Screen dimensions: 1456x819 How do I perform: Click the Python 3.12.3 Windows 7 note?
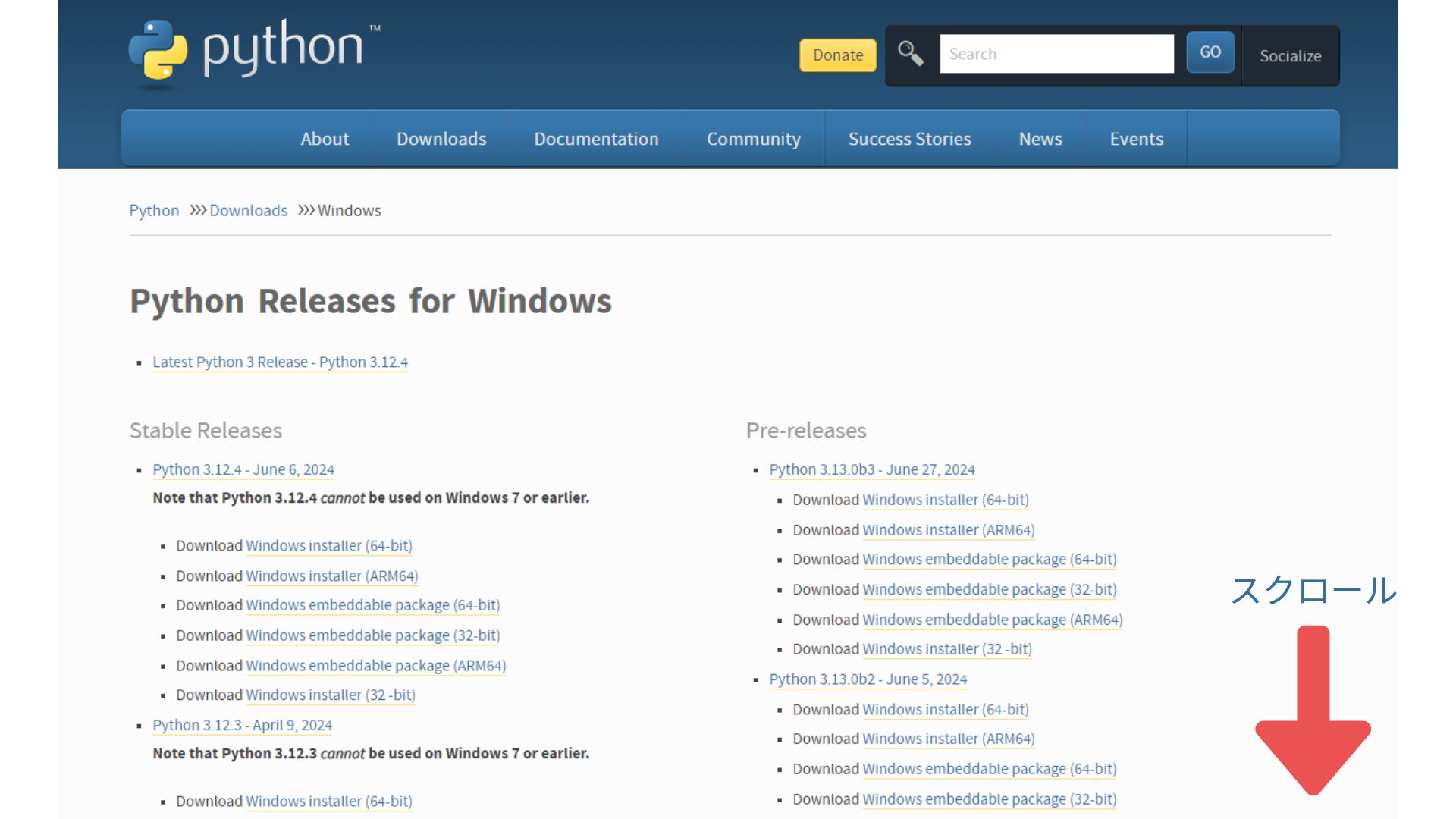(x=371, y=754)
